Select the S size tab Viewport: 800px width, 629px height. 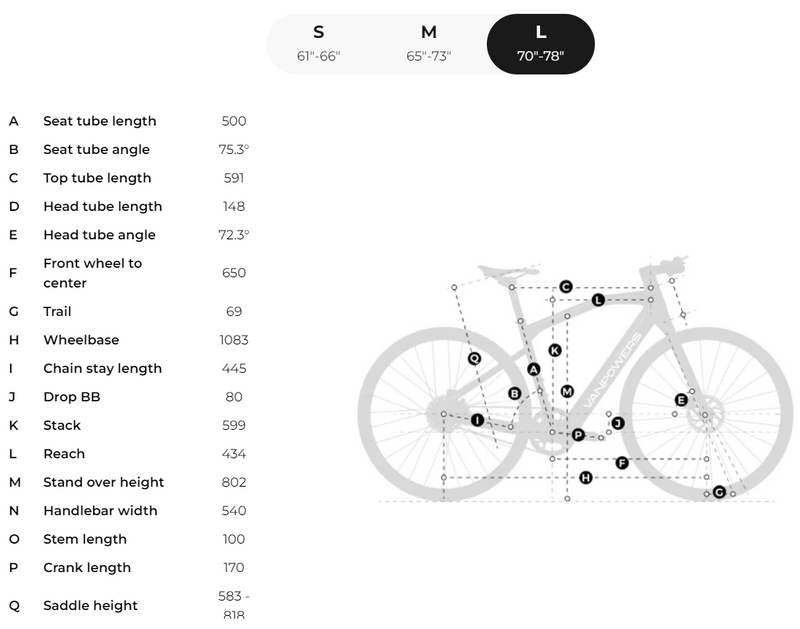click(319, 44)
